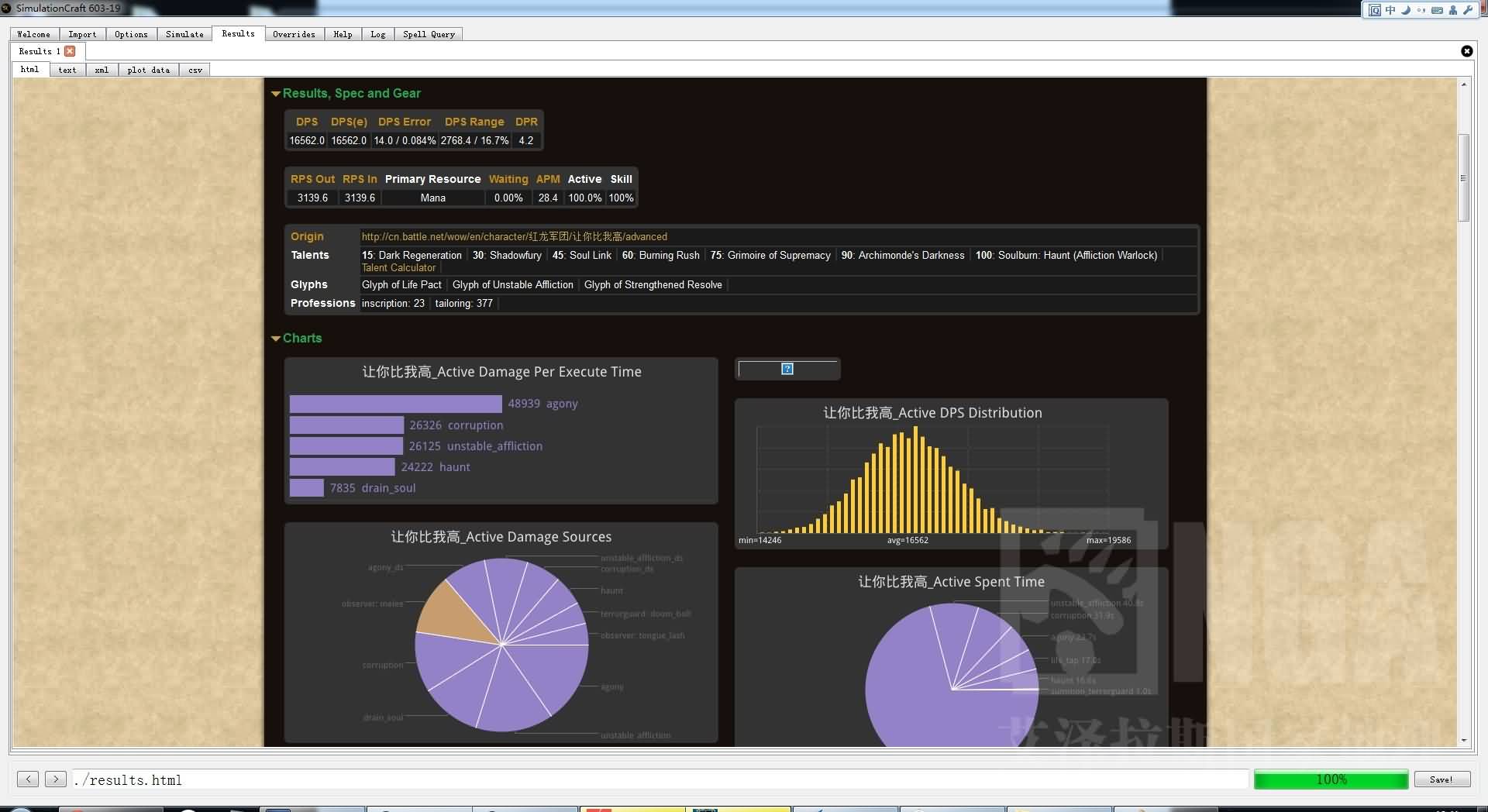Open the Help tab
Screen dimensions: 1488x812
pyautogui.click(x=343, y=34)
